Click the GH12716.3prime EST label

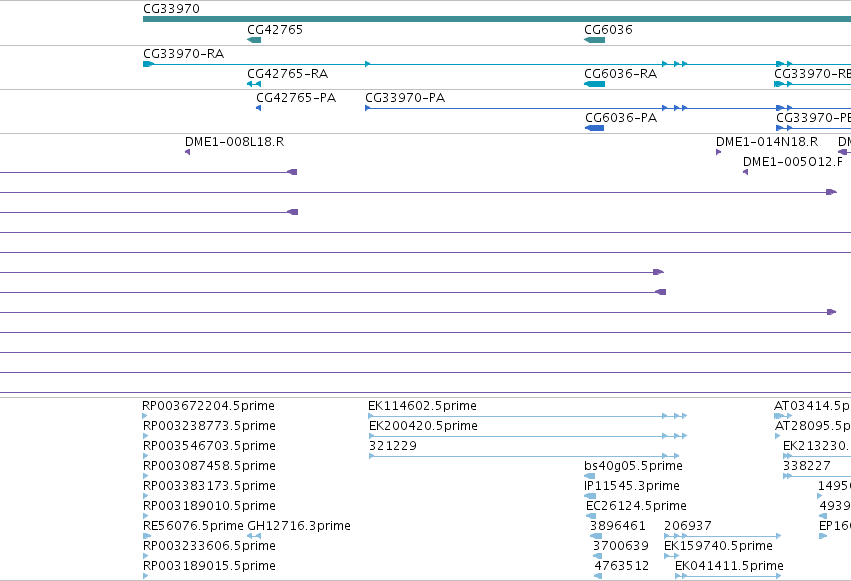[299, 526]
